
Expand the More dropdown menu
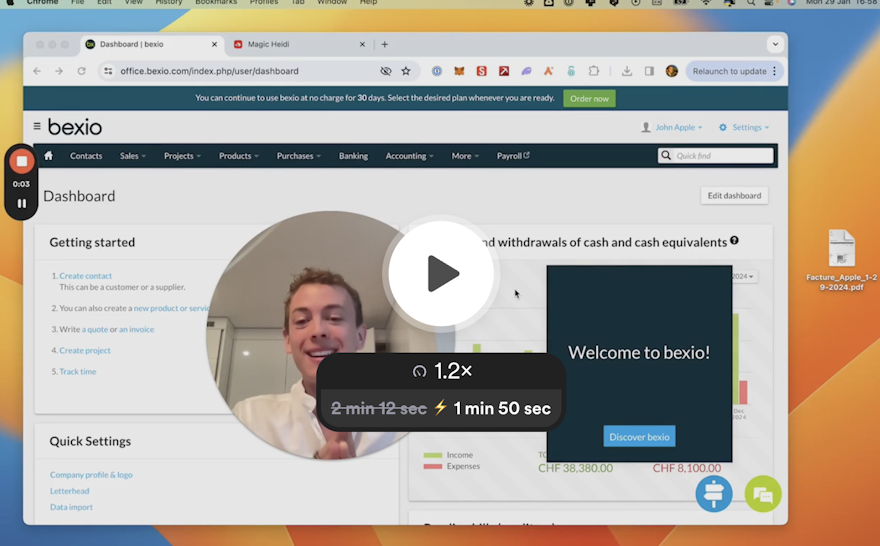tap(465, 155)
